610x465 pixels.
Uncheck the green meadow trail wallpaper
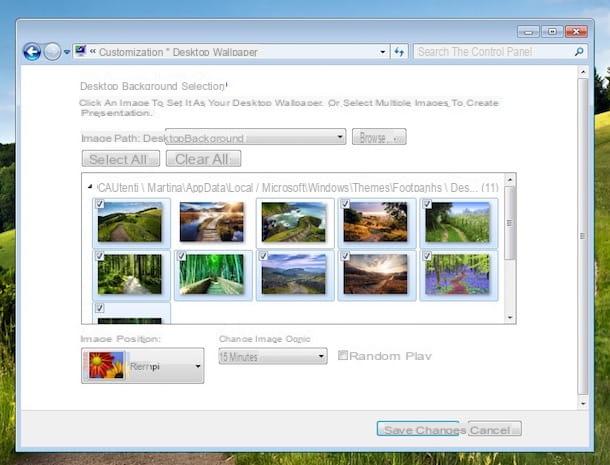point(427,204)
